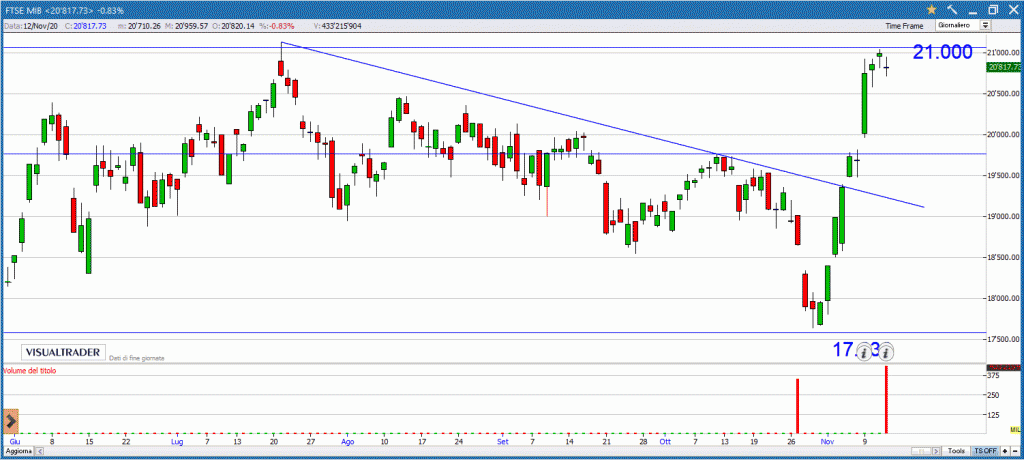Click the horizontal scrollbar thumb near Tools
This screenshot has height=460, width=1024.
tap(921, 451)
